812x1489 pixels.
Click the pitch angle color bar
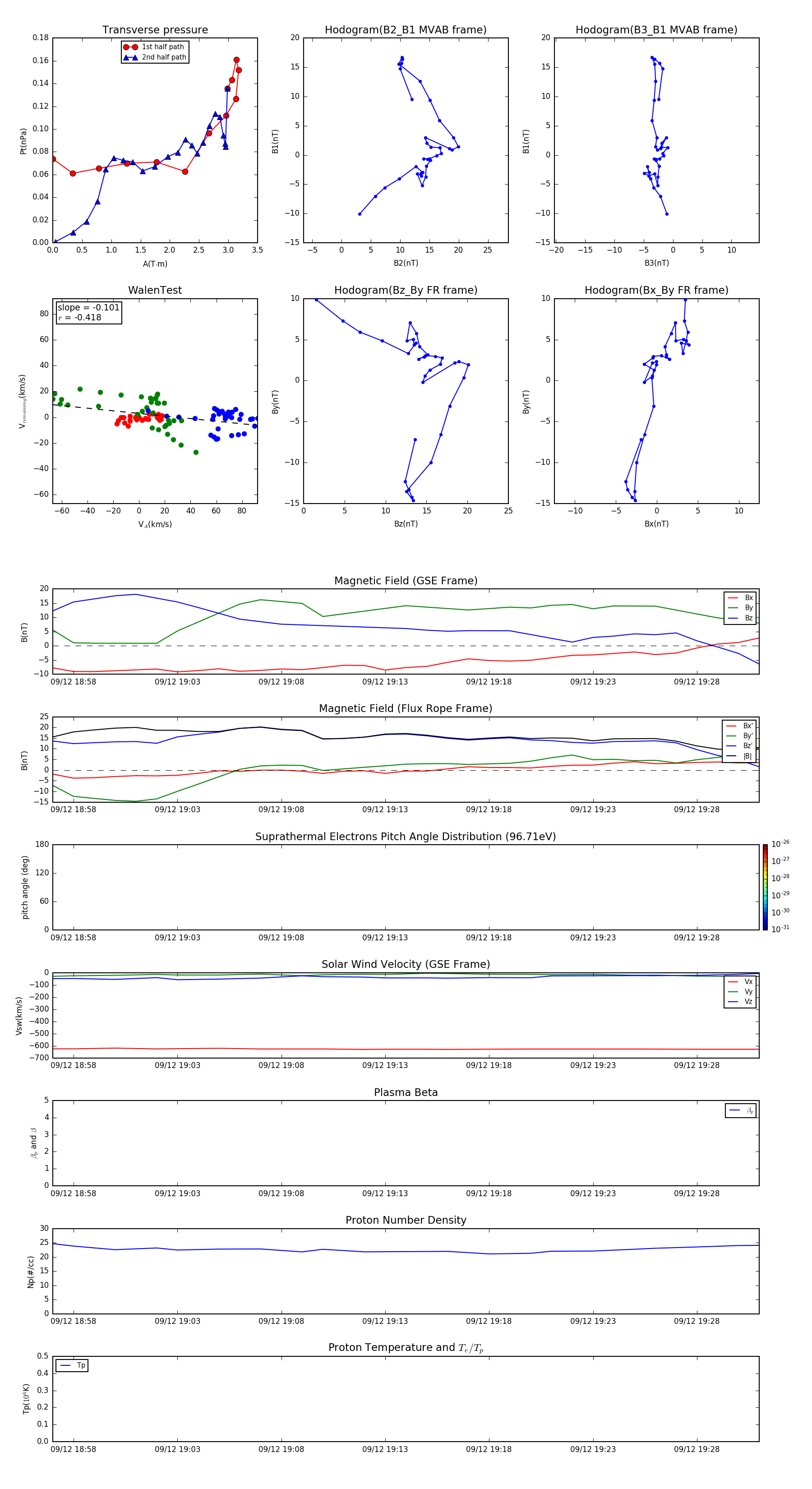765,887
